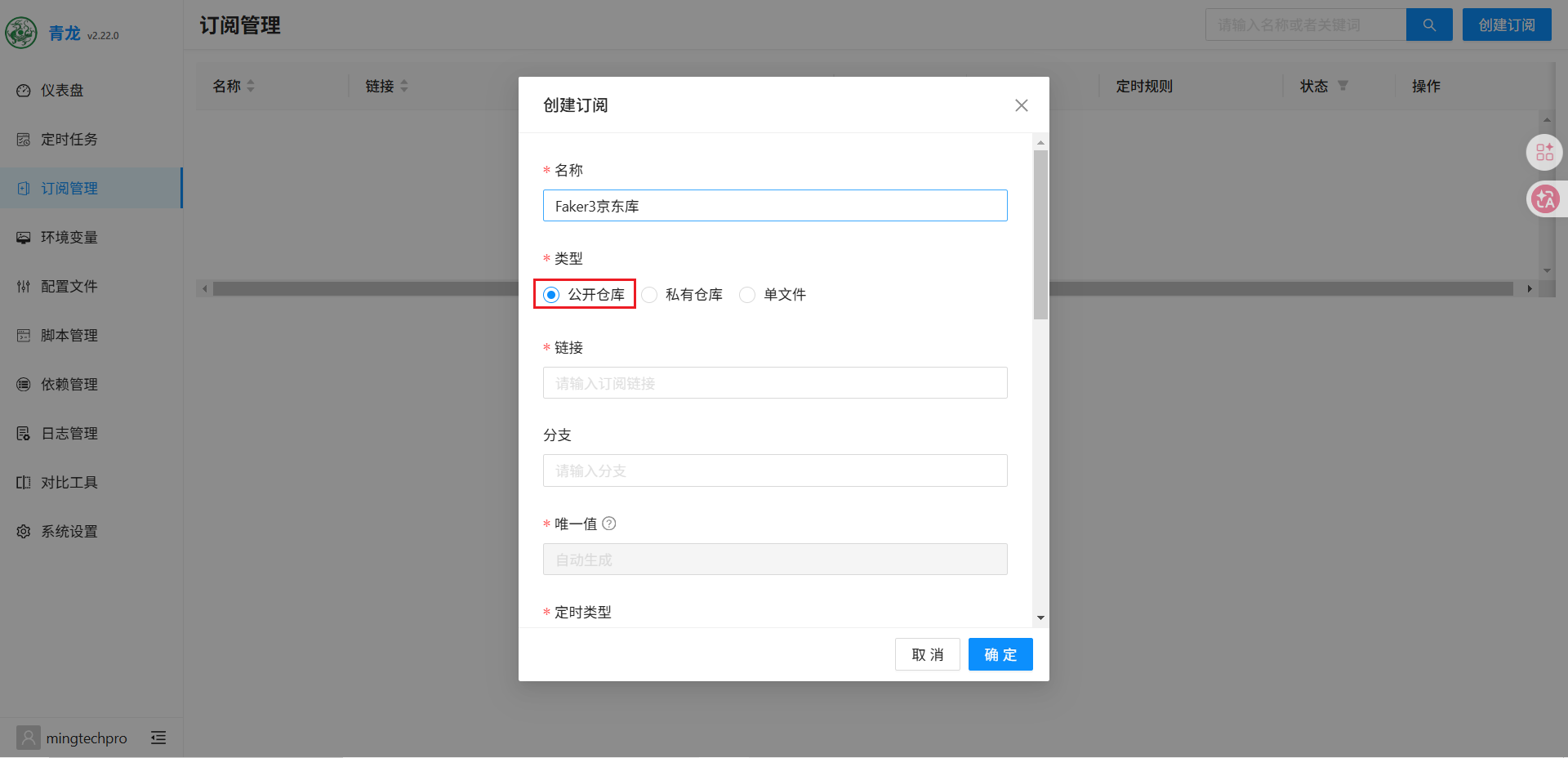Viewport: 1568px width, 758px height.
Task: Focus the top search keyword field
Action: tap(1305, 25)
